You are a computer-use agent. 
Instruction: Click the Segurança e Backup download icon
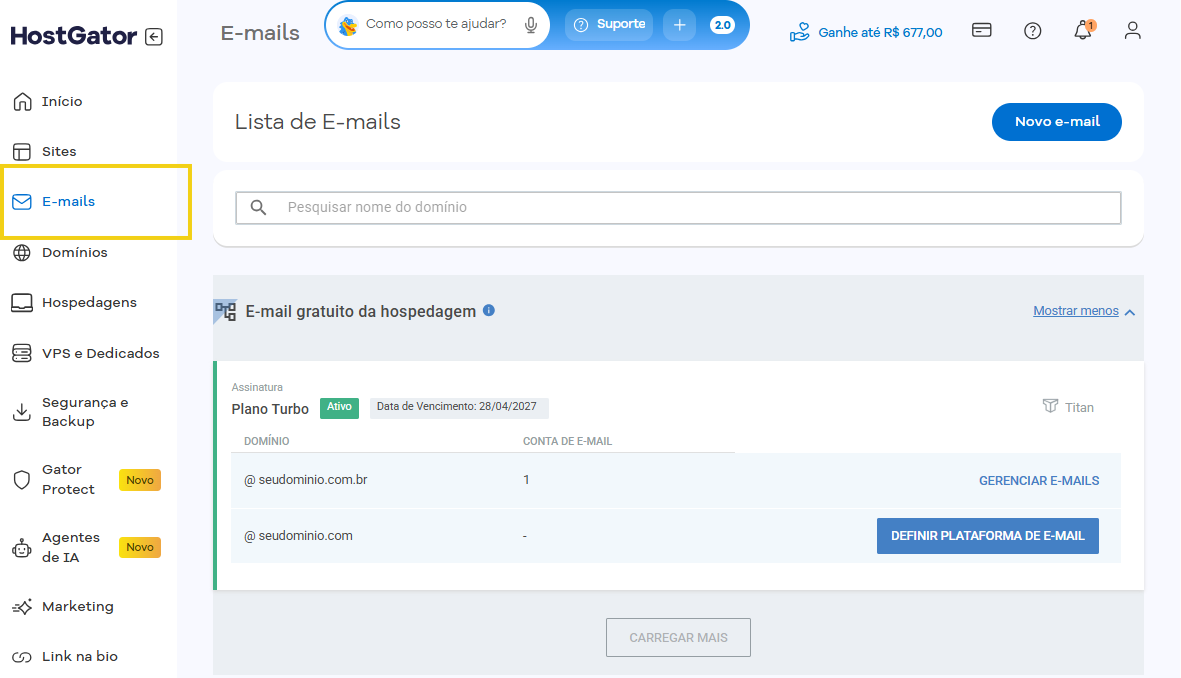(x=22, y=411)
